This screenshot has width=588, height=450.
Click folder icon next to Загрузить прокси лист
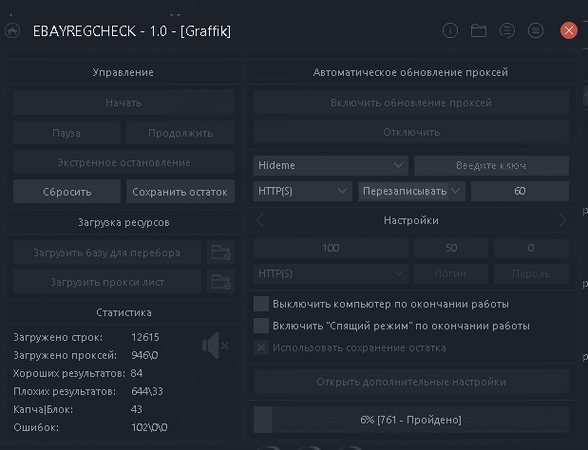(x=221, y=282)
